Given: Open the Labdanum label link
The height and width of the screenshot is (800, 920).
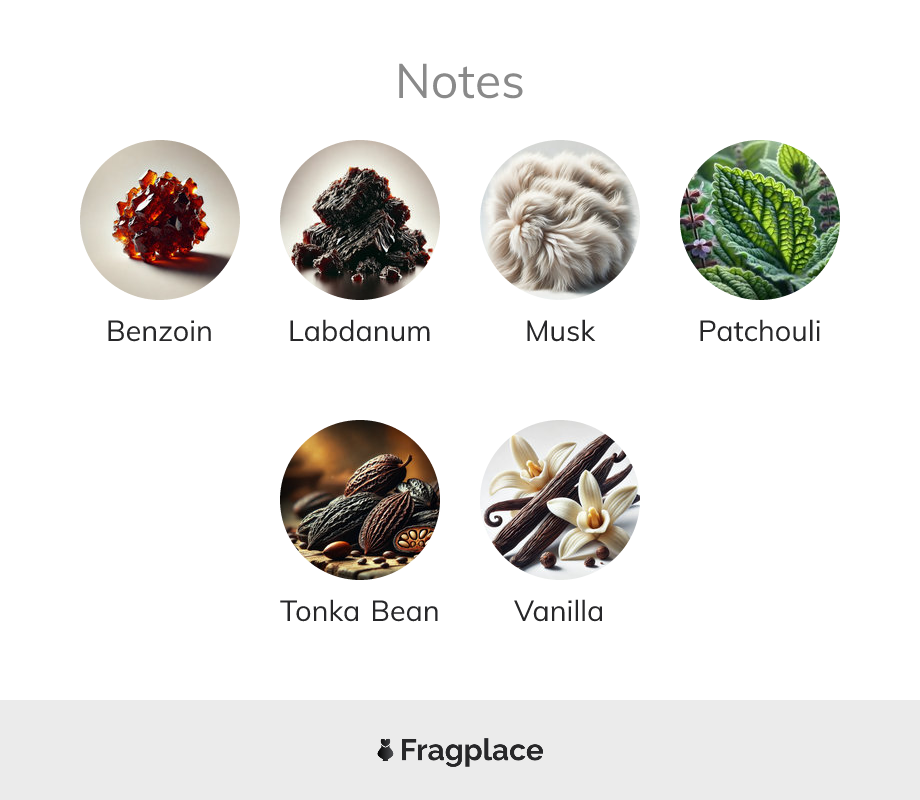Looking at the screenshot, I should [x=360, y=332].
